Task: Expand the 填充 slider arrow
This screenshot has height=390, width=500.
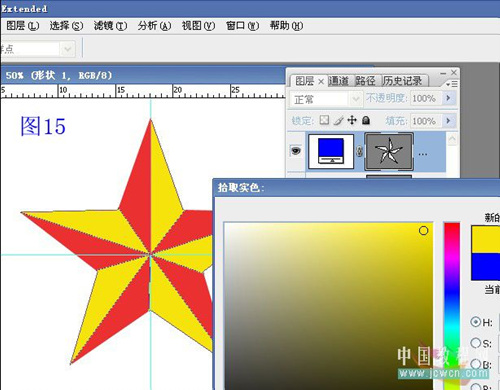Action: pos(449,120)
